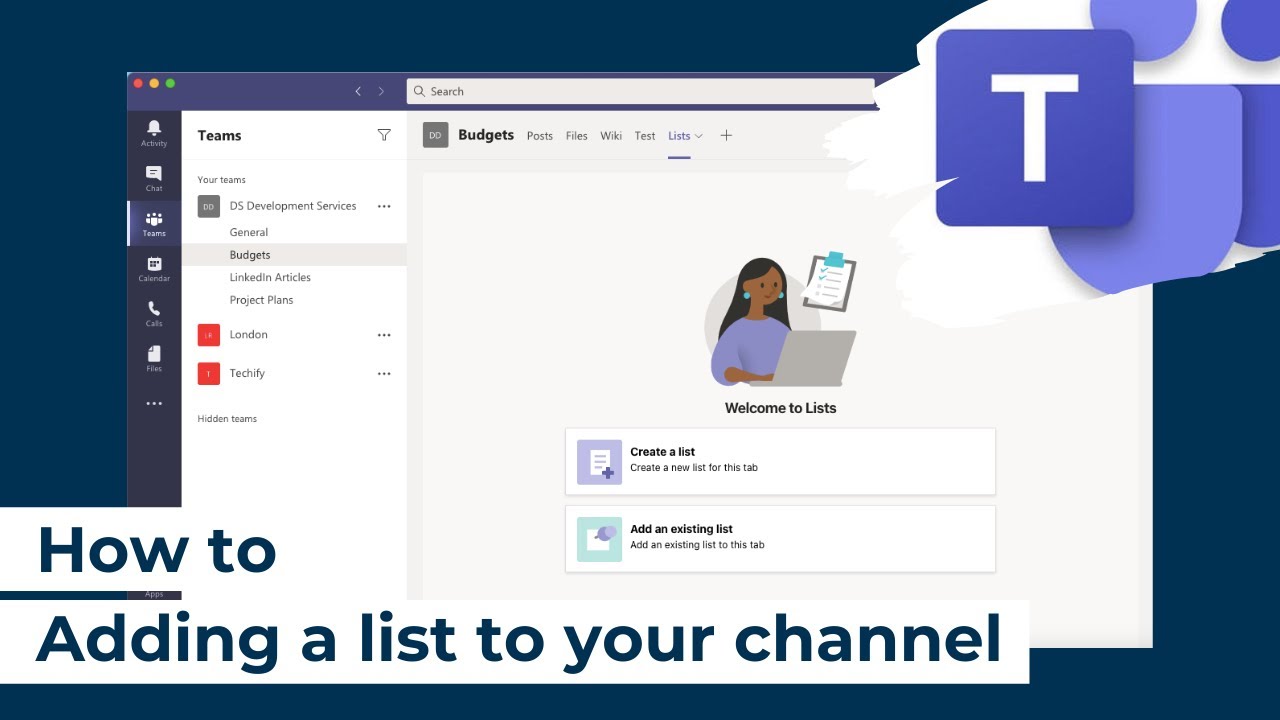Screen dimensions: 1280x720
Task: Click the filter funnel icon
Action: [x=384, y=135]
